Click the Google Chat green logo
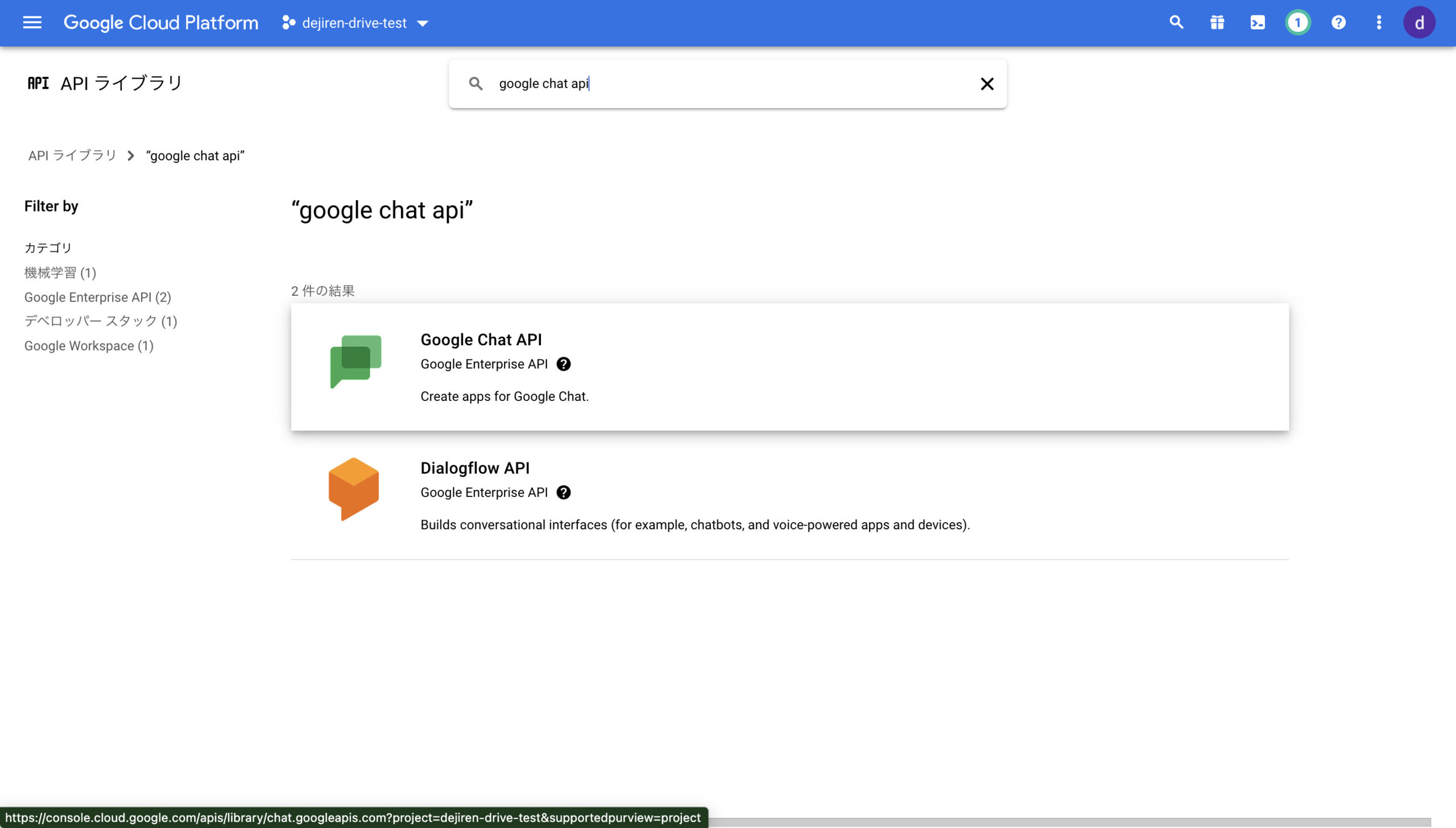This screenshot has width=1456, height=828. (x=355, y=362)
